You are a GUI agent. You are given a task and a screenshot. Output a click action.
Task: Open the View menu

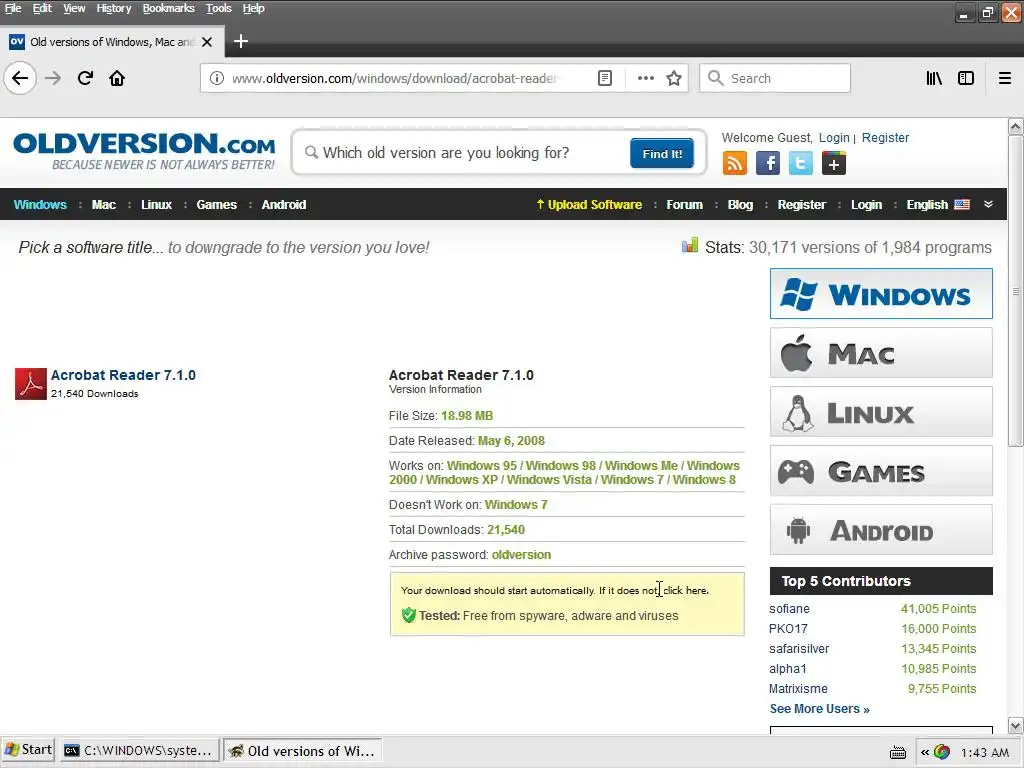click(74, 8)
